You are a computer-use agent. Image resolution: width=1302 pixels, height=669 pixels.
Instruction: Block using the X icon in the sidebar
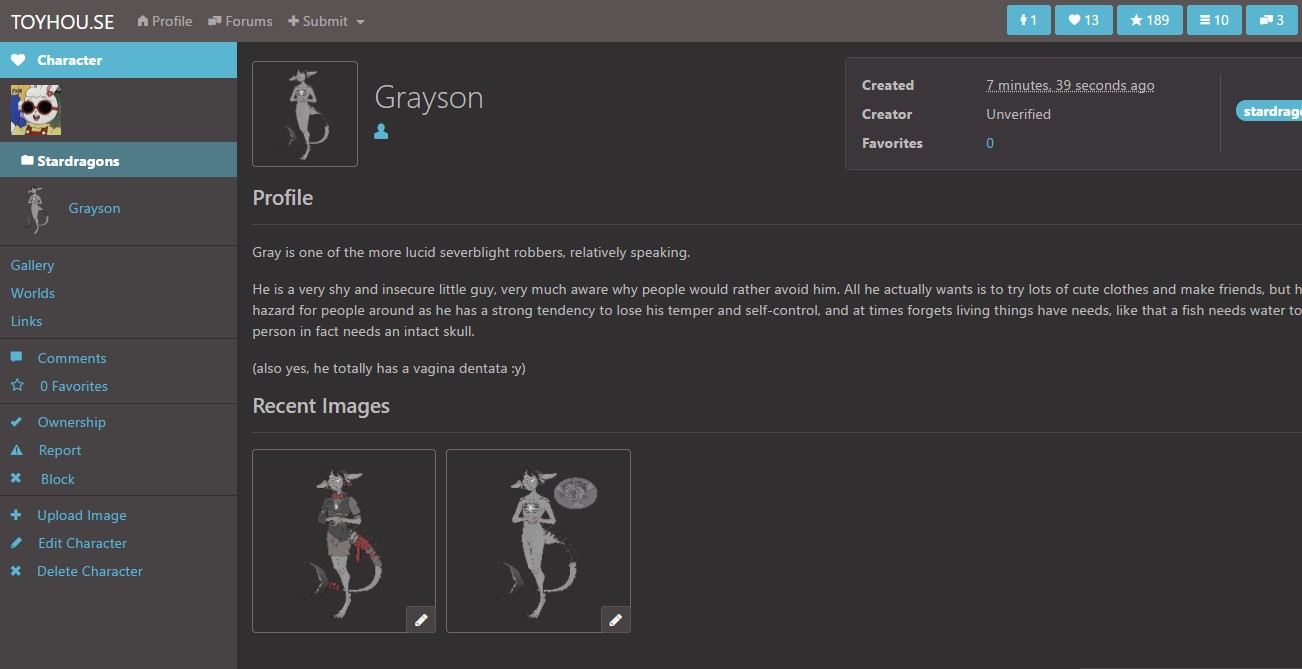(16, 478)
